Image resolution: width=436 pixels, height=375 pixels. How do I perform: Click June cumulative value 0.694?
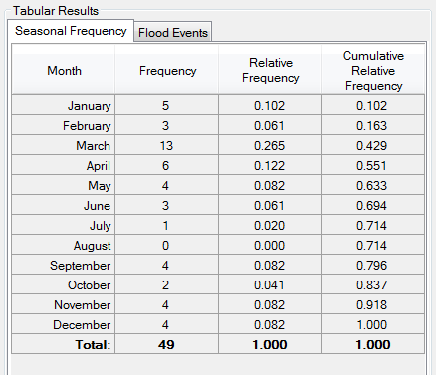[373, 205]
